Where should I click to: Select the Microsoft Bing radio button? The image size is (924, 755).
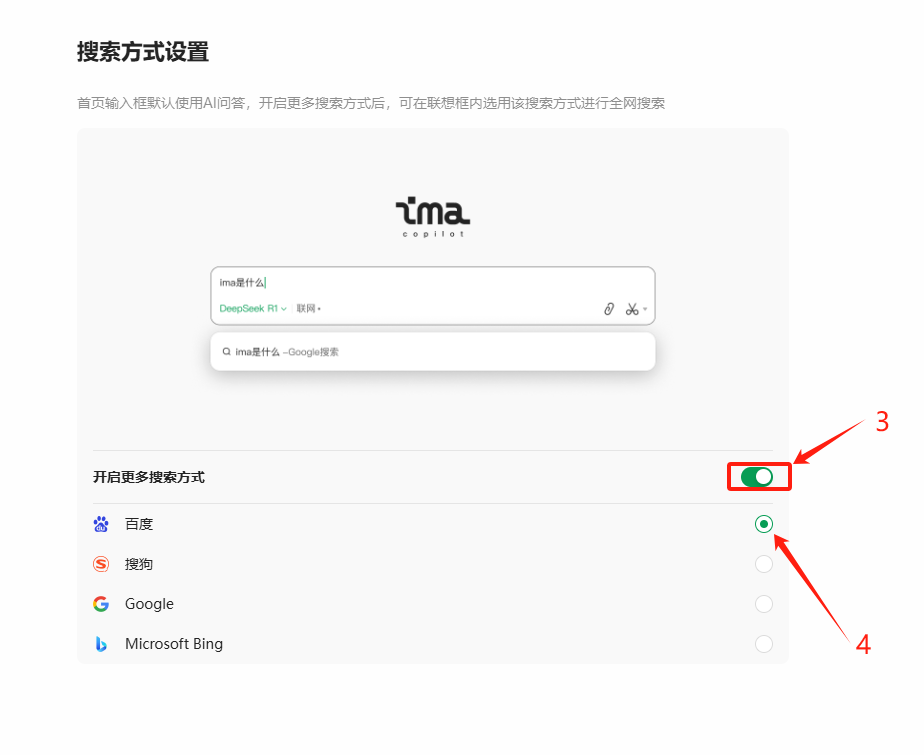point(764,644)
